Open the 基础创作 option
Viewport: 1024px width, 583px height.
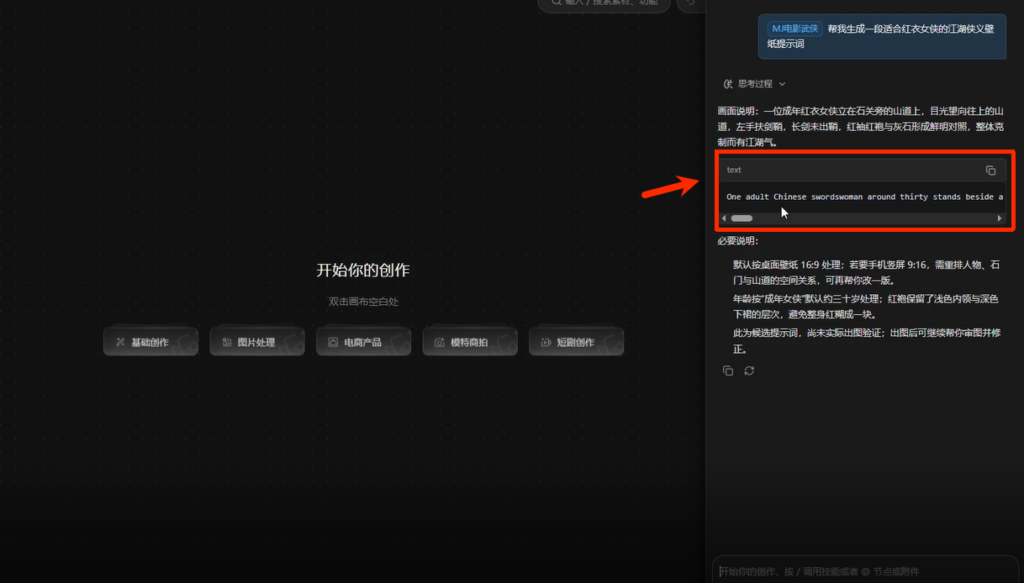point(150,341)
